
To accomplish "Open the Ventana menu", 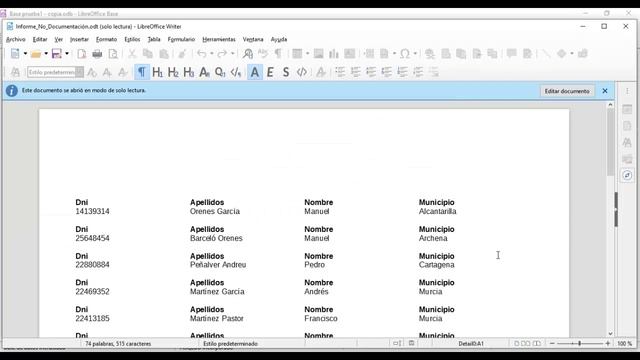I will 253,40.
